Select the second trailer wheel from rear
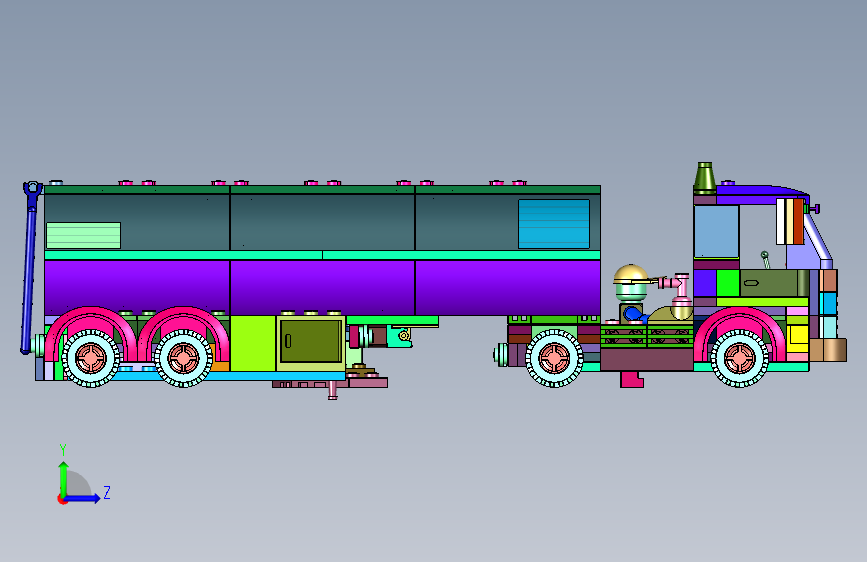This screenshot has width=867, height=562. tap(183, 358)
